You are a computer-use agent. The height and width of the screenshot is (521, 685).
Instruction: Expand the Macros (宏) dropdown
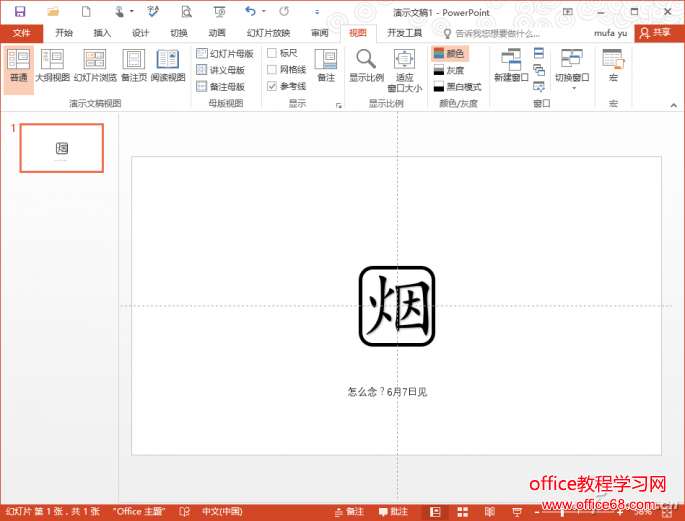613,66
